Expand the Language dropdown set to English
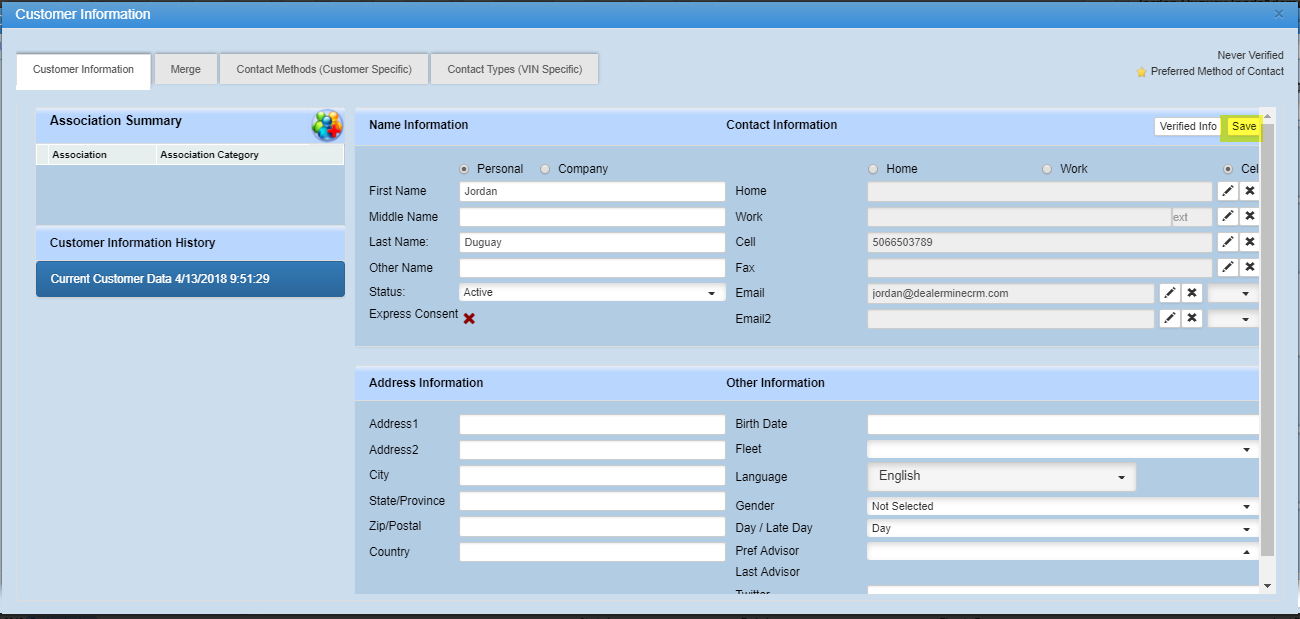Screen dimensions: 1300x619 click(x=1001, y=477)
